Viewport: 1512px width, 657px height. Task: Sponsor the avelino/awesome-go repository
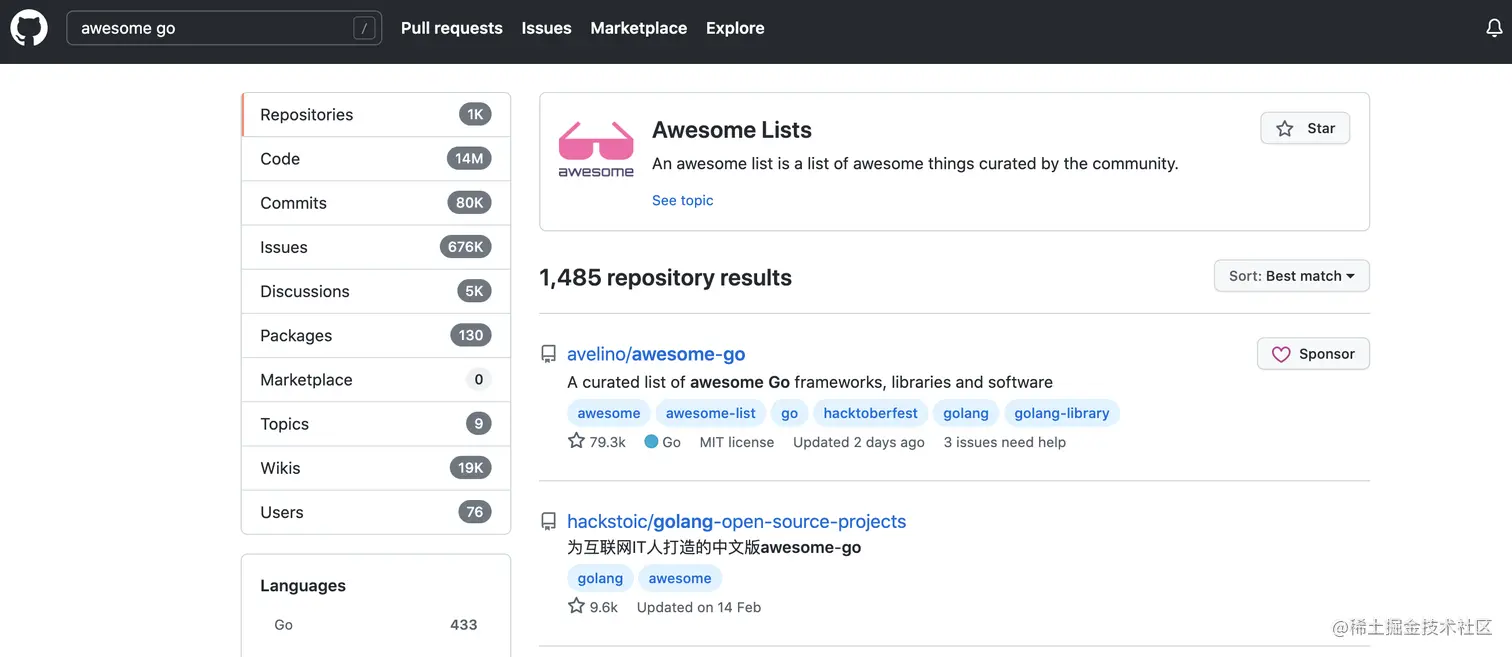tap(1313, 354)
